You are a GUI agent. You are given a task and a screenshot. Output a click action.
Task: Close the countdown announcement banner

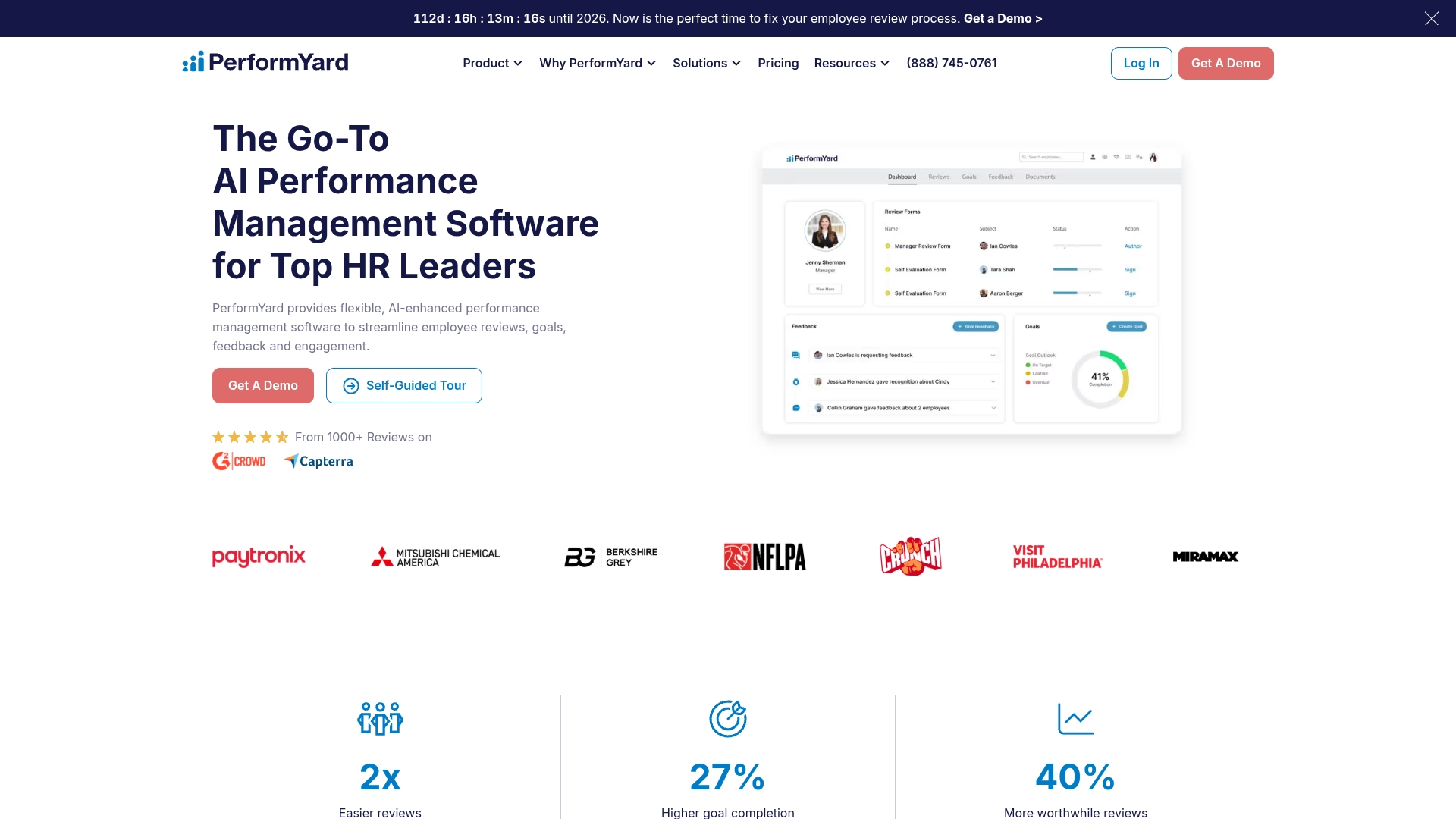[1431, 18]
